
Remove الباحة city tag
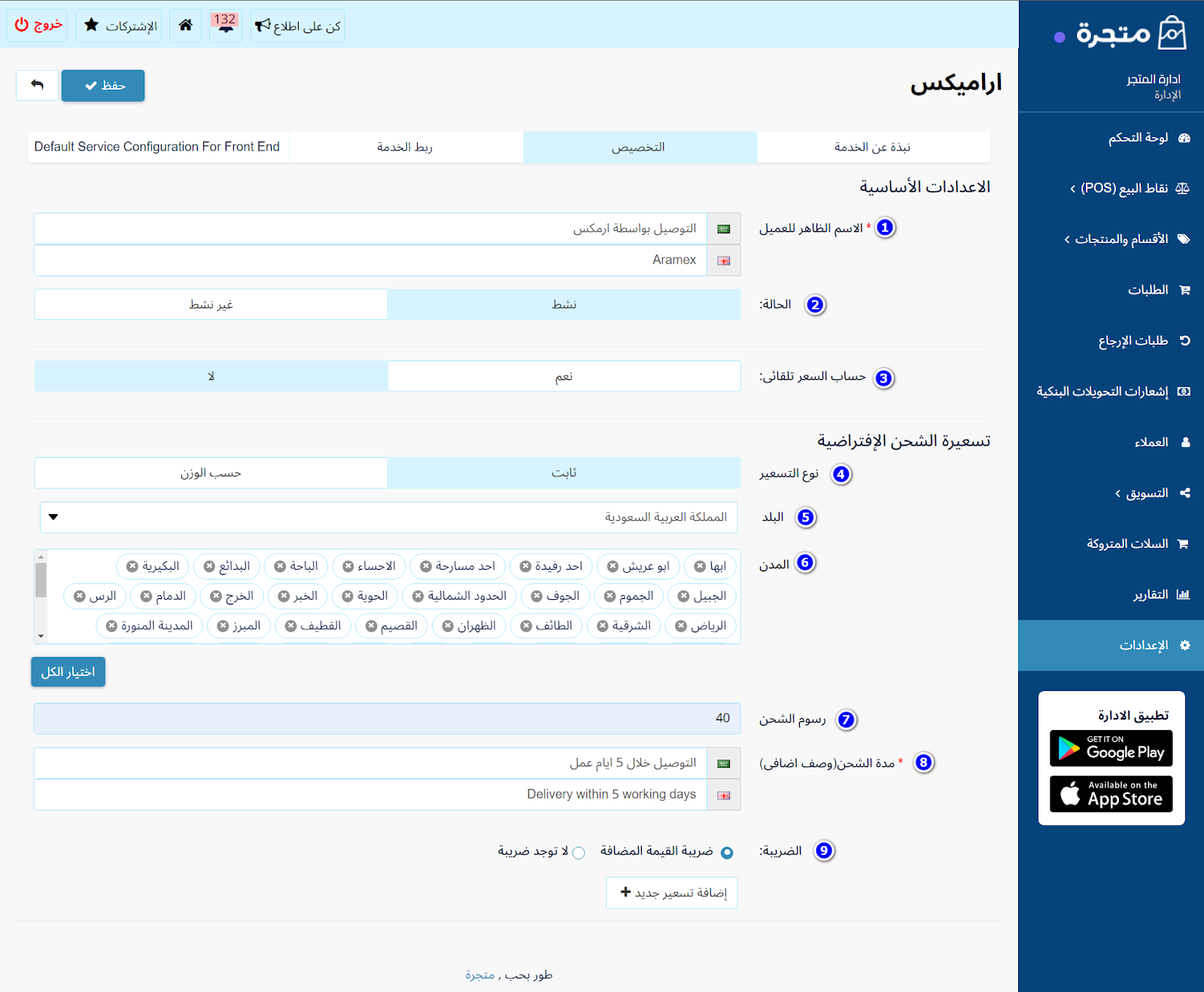click(280, 566)
